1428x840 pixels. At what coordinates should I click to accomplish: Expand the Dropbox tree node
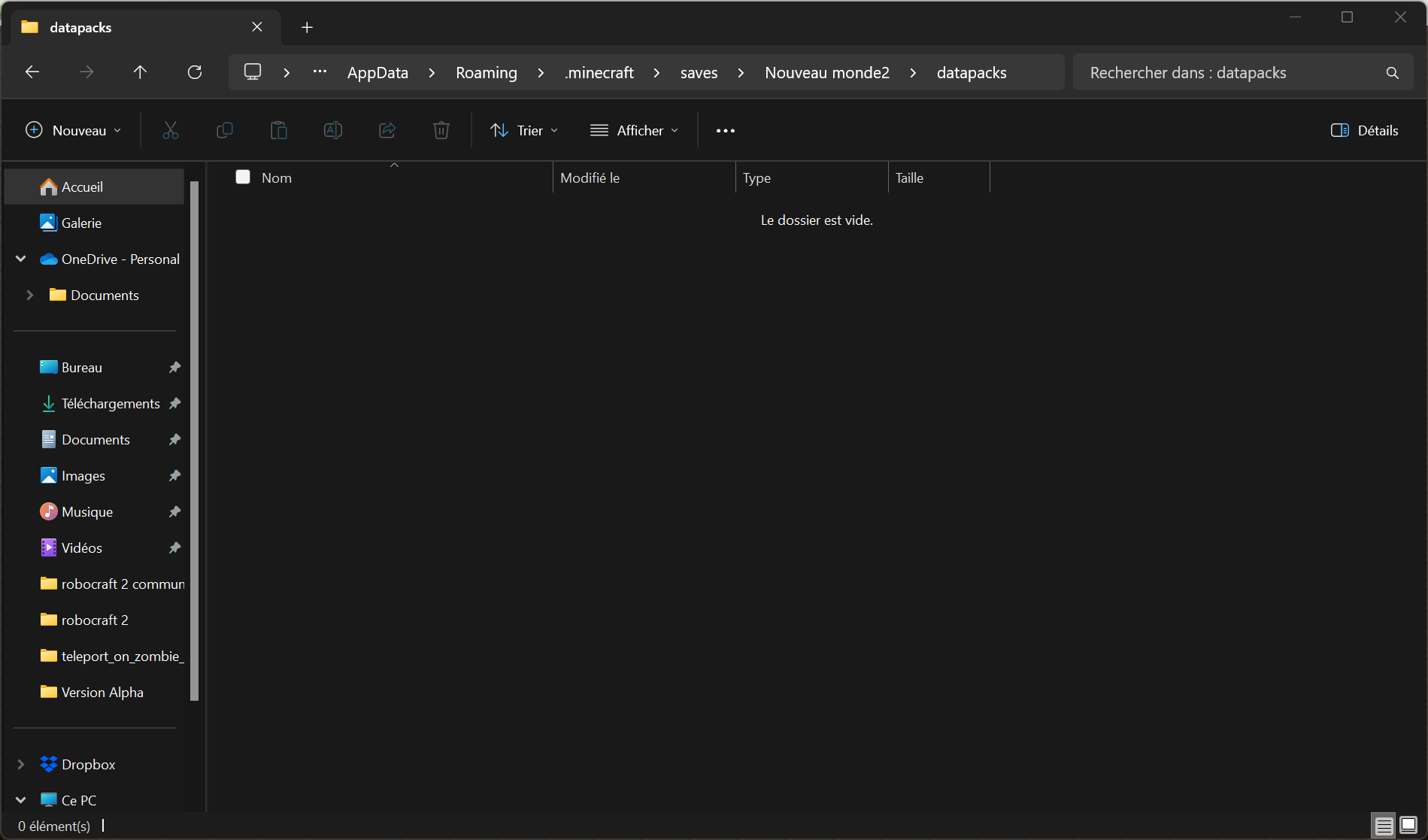pyautogui.click(x=21, y=764)
